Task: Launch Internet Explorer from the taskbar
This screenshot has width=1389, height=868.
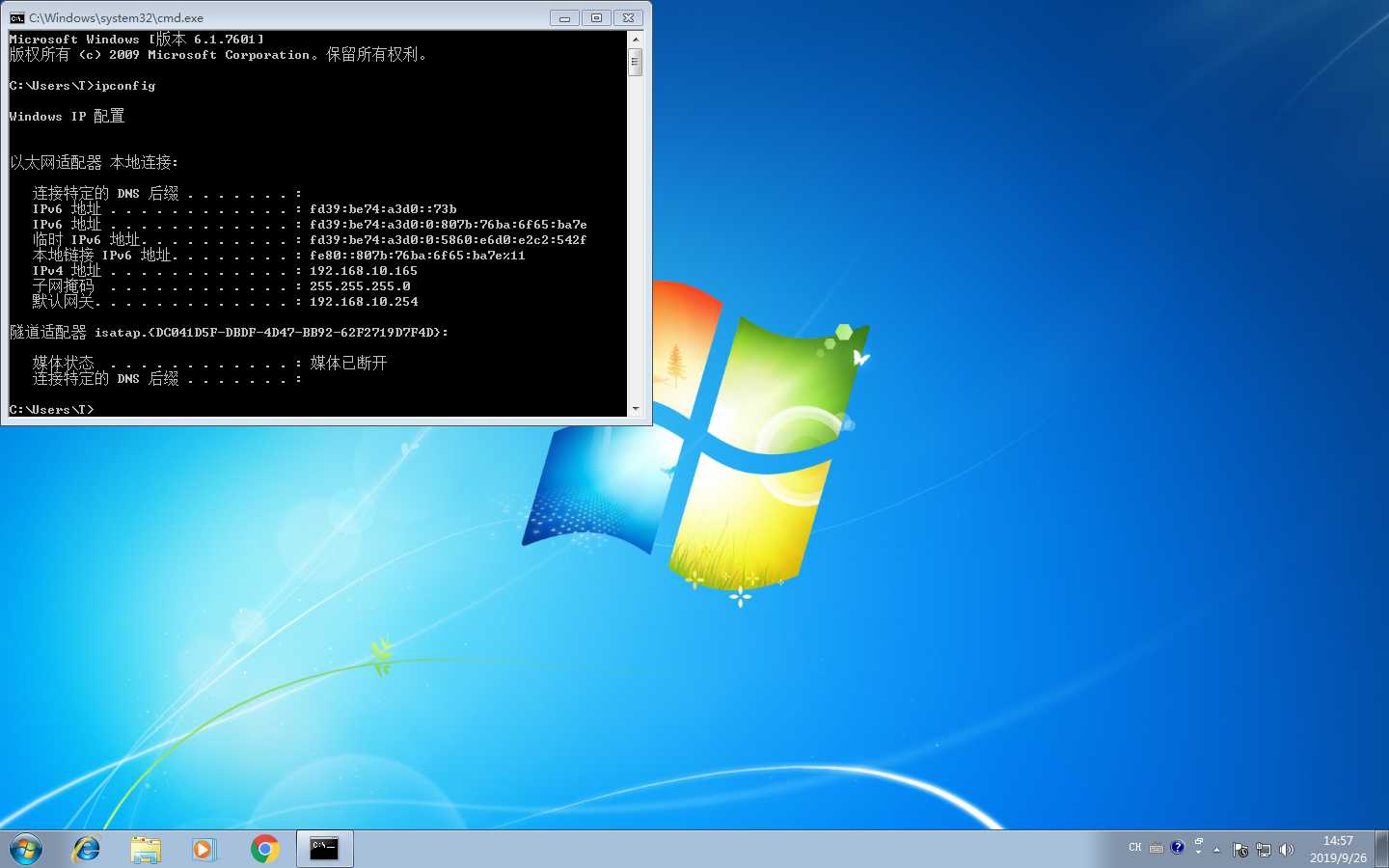Action: (86, 849)
